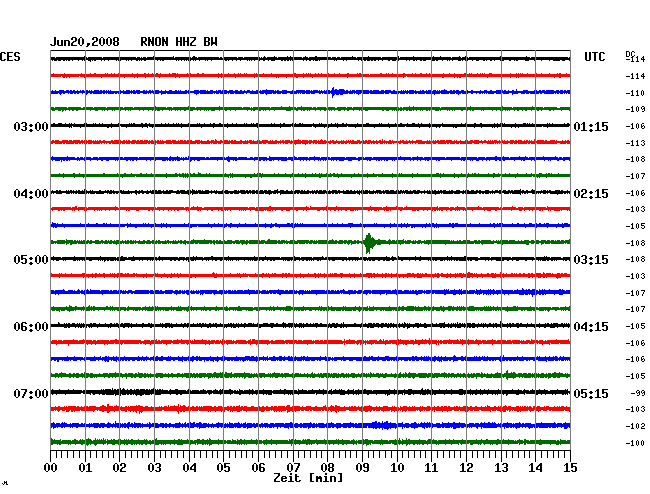Select the 04:00 local time label
The width and height of the screenshot is (650, 494).
tap(31, 194)
